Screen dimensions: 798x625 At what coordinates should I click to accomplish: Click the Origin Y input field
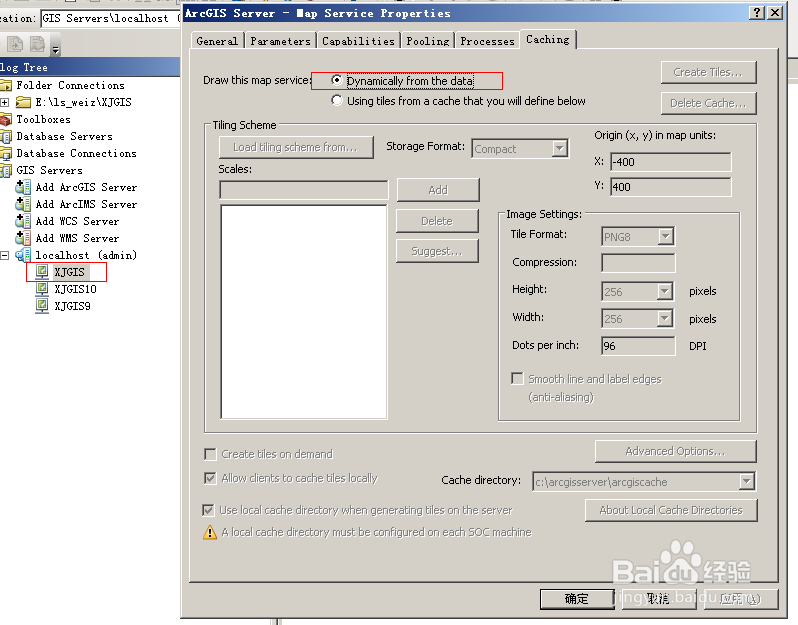coord(671,187)
